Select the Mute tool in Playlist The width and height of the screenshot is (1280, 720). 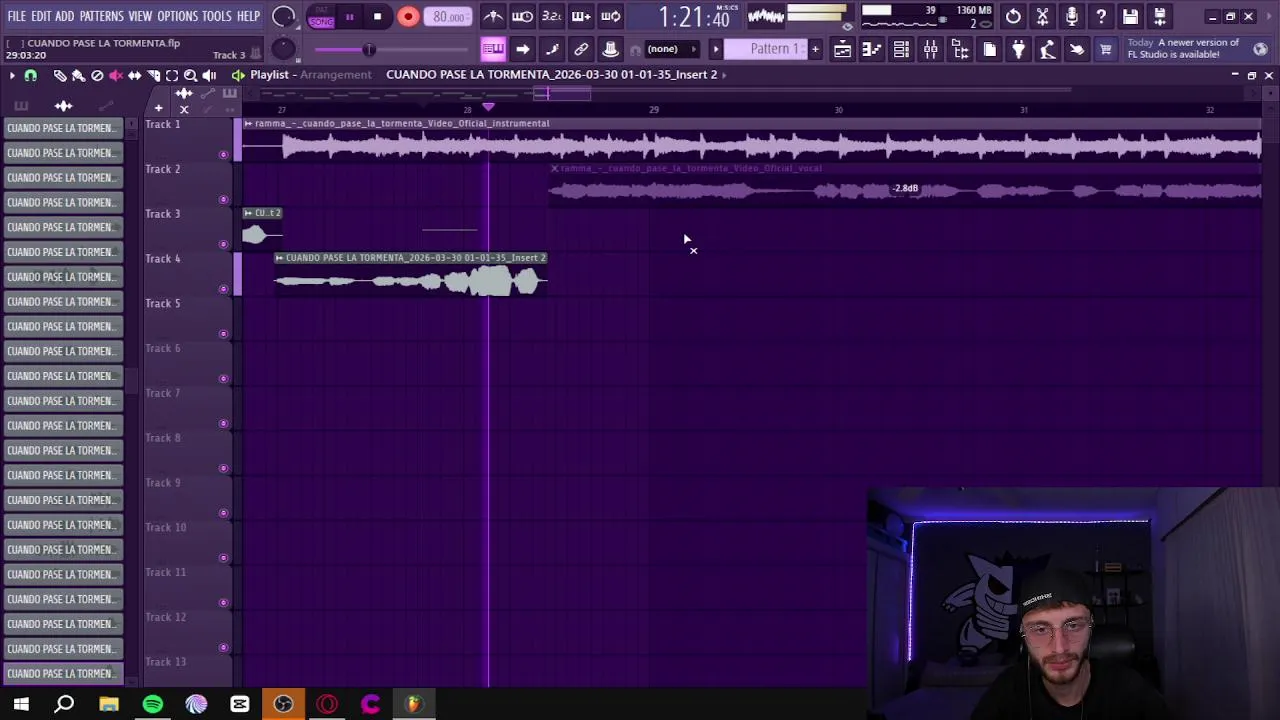[x=116, y=75]
